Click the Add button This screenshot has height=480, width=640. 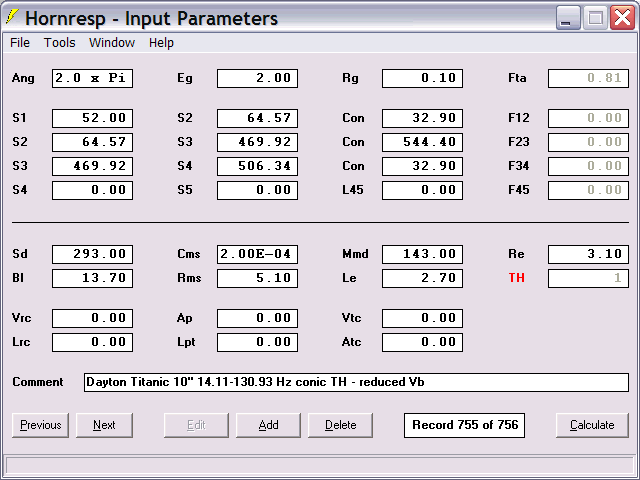(x=268, y=425)
